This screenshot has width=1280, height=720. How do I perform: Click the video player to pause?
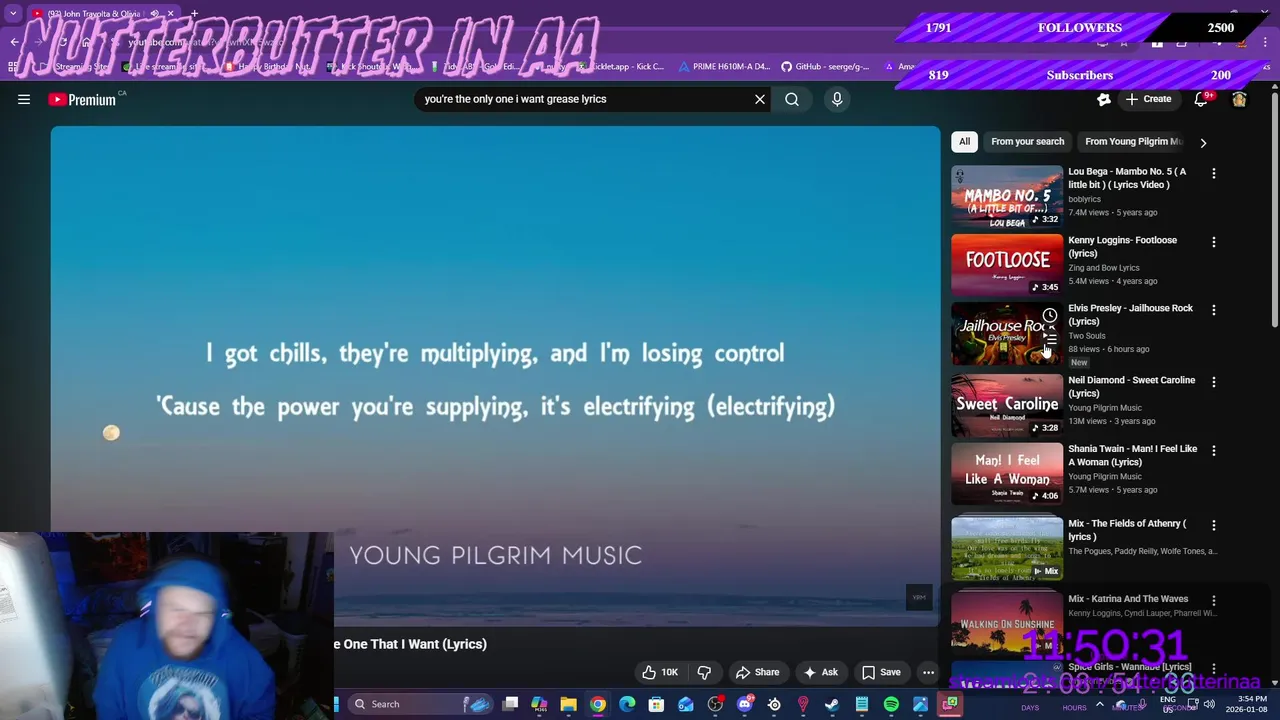[495, 376]
